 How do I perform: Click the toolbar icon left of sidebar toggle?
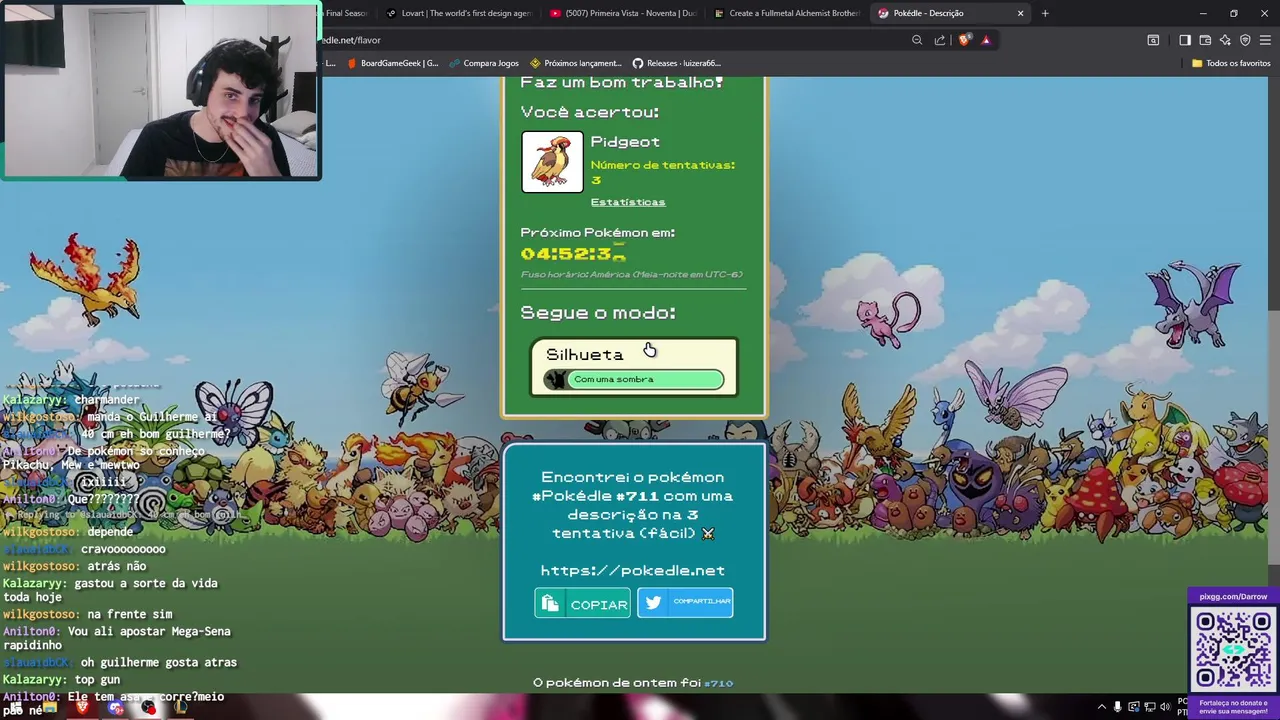1153,40
